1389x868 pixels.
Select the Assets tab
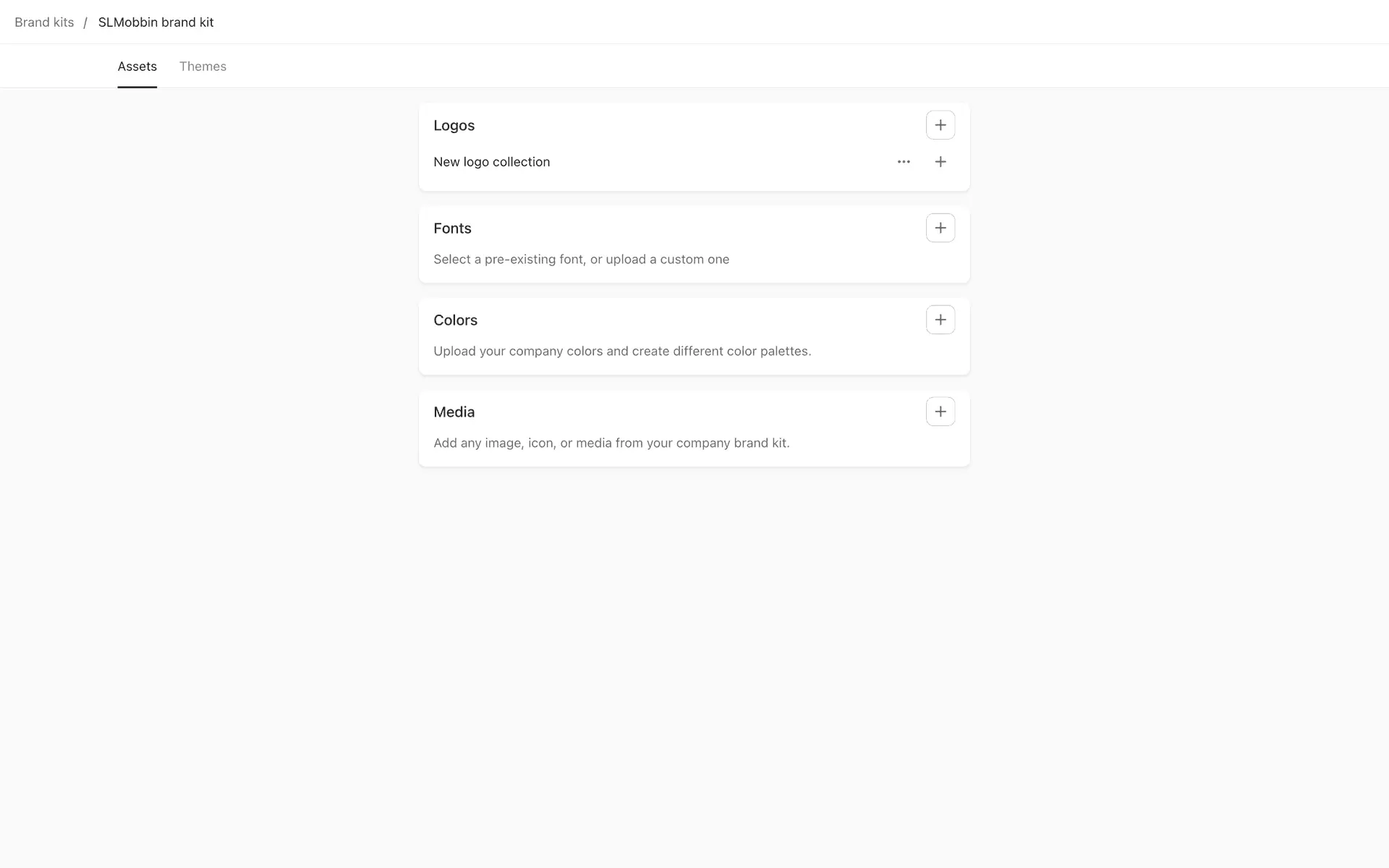pos(137,67)
